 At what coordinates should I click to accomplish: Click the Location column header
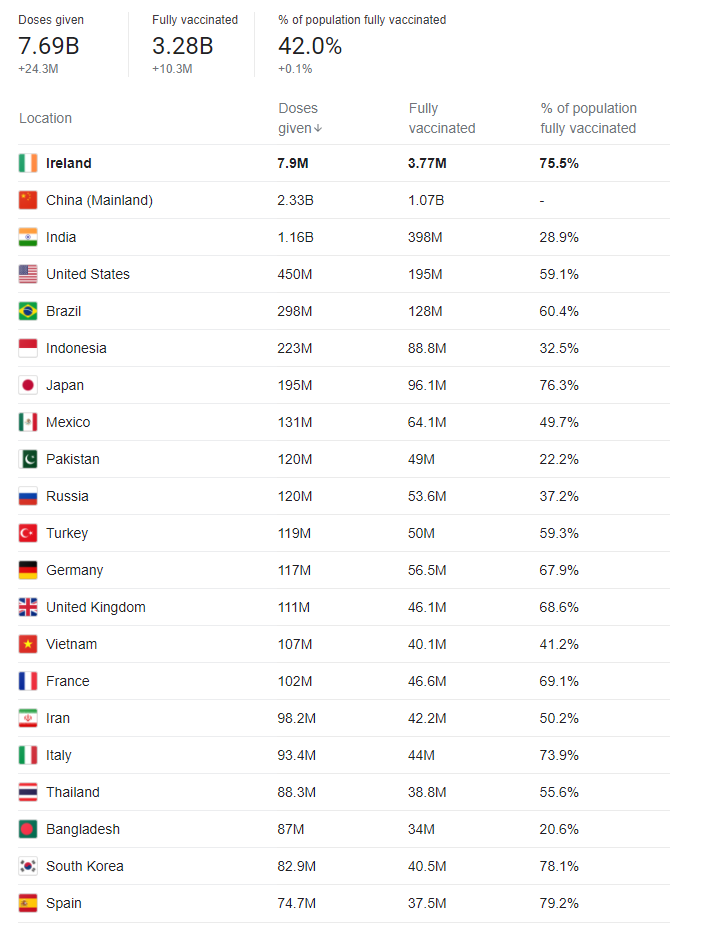45,118
